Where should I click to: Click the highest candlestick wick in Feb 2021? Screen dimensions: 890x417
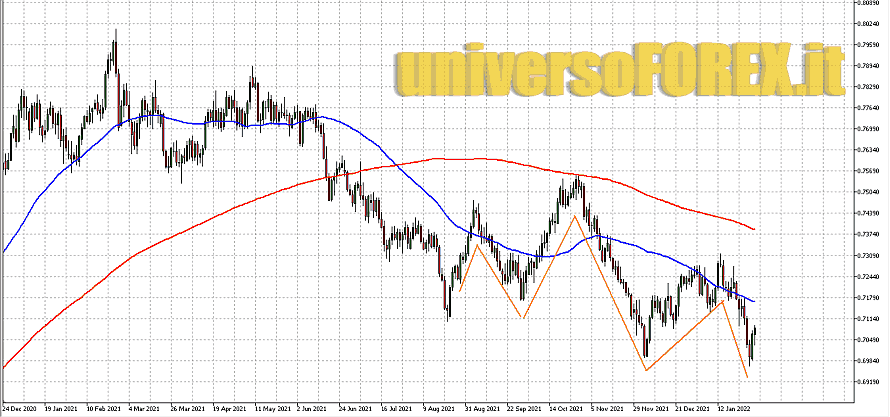[116, 32]
